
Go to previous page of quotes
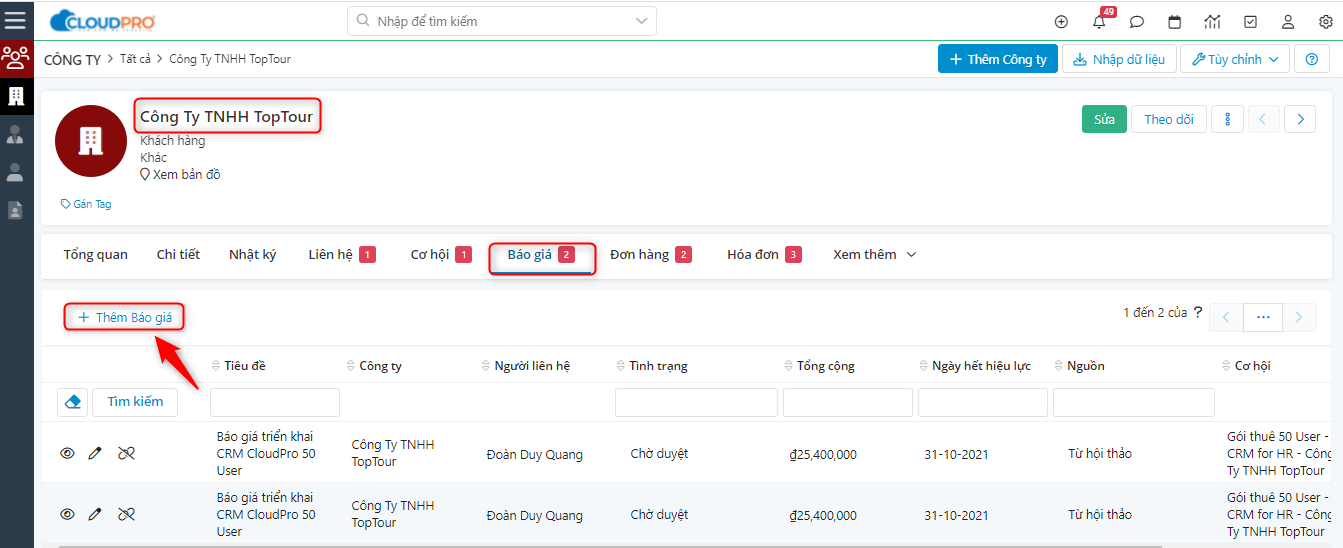pos(1227,317)
